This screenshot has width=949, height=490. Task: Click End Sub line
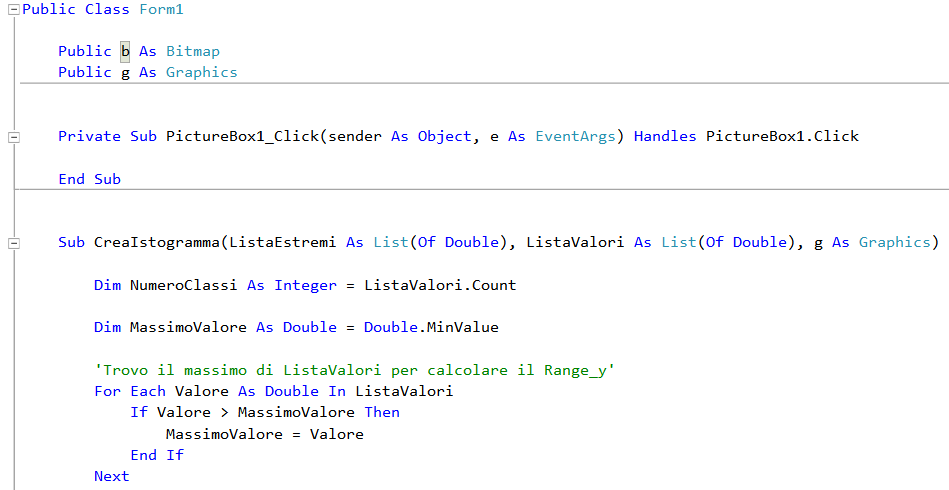pyautogui.click(x=90, y=179)
